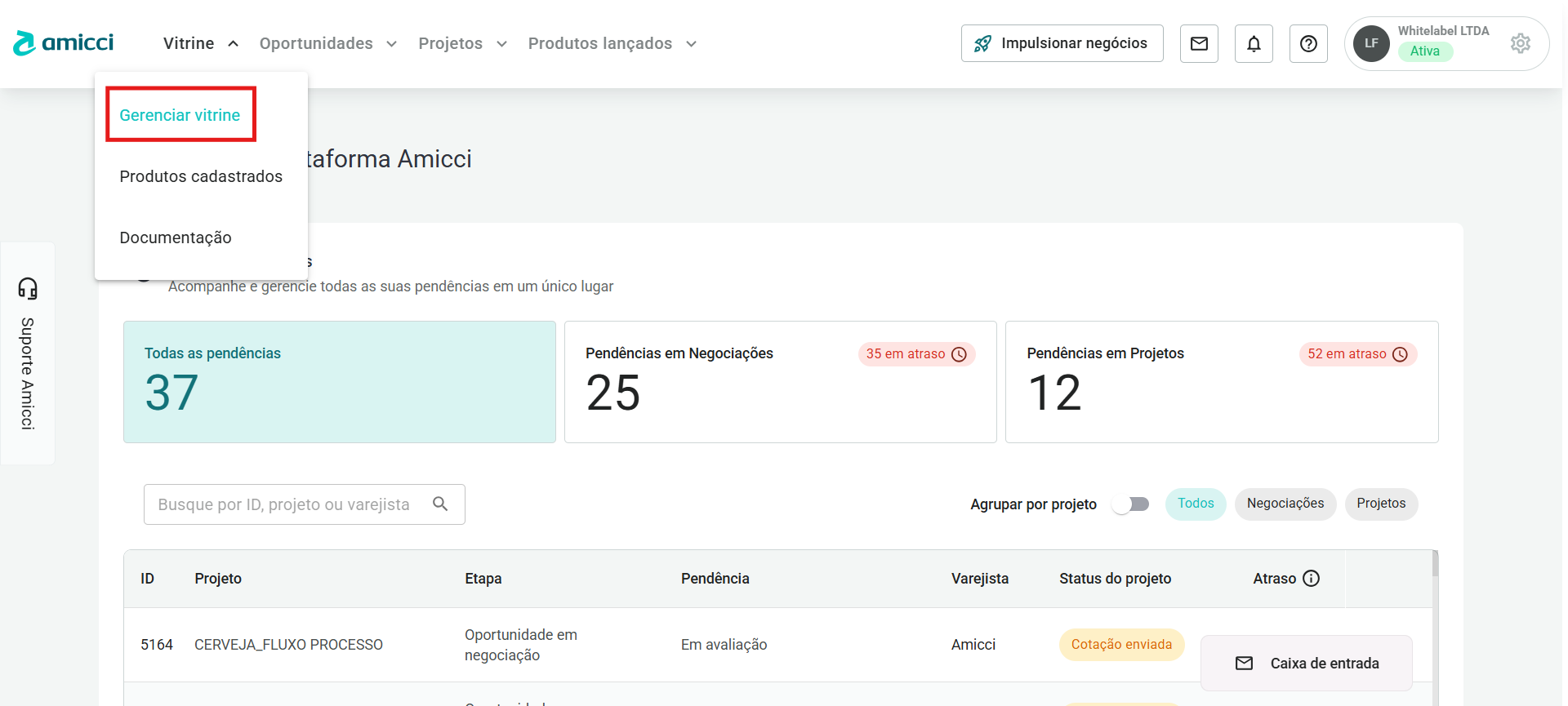The image size is (1568, 706).
Task: Click the search magnifier icon
Action: pyautogui.click(x=440, y=504)
